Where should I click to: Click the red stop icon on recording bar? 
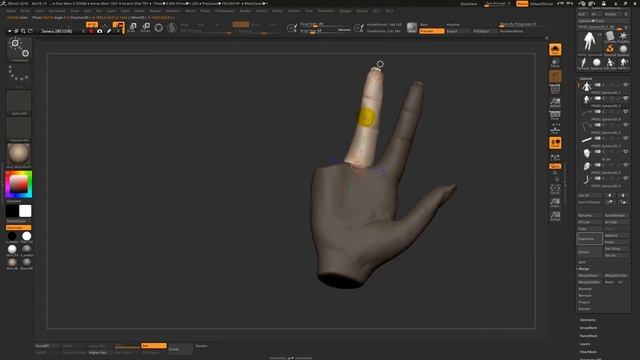tap(91, 31)
